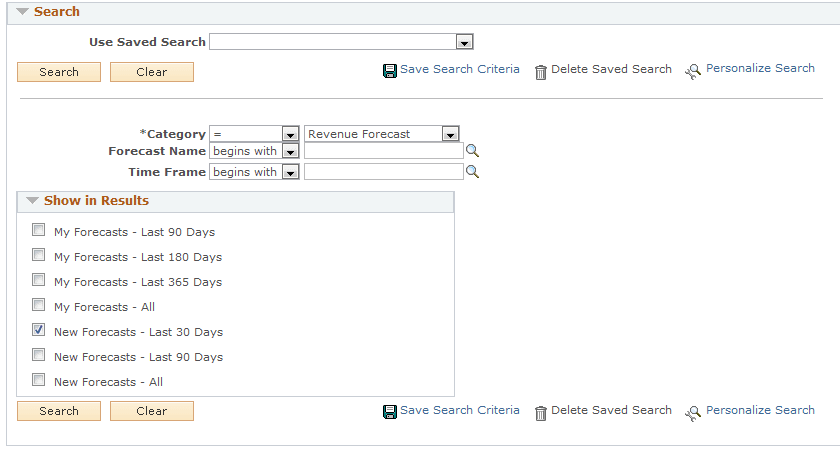Click the bottom Personalize Search wrench icon
The height and width of the screenshot is (461, 840).
click(x=693, y=413)
